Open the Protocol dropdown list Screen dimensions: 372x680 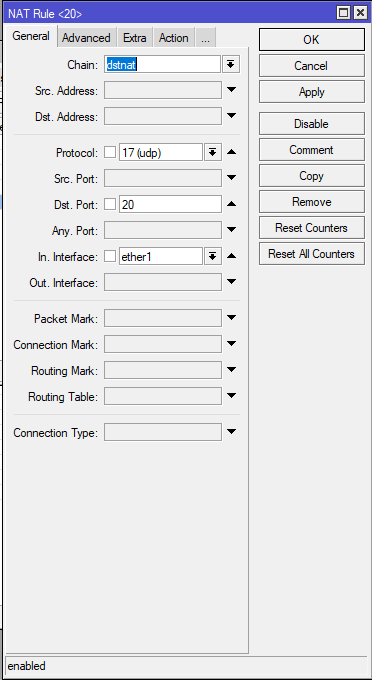pyautogui.click(x=212, y=152)
